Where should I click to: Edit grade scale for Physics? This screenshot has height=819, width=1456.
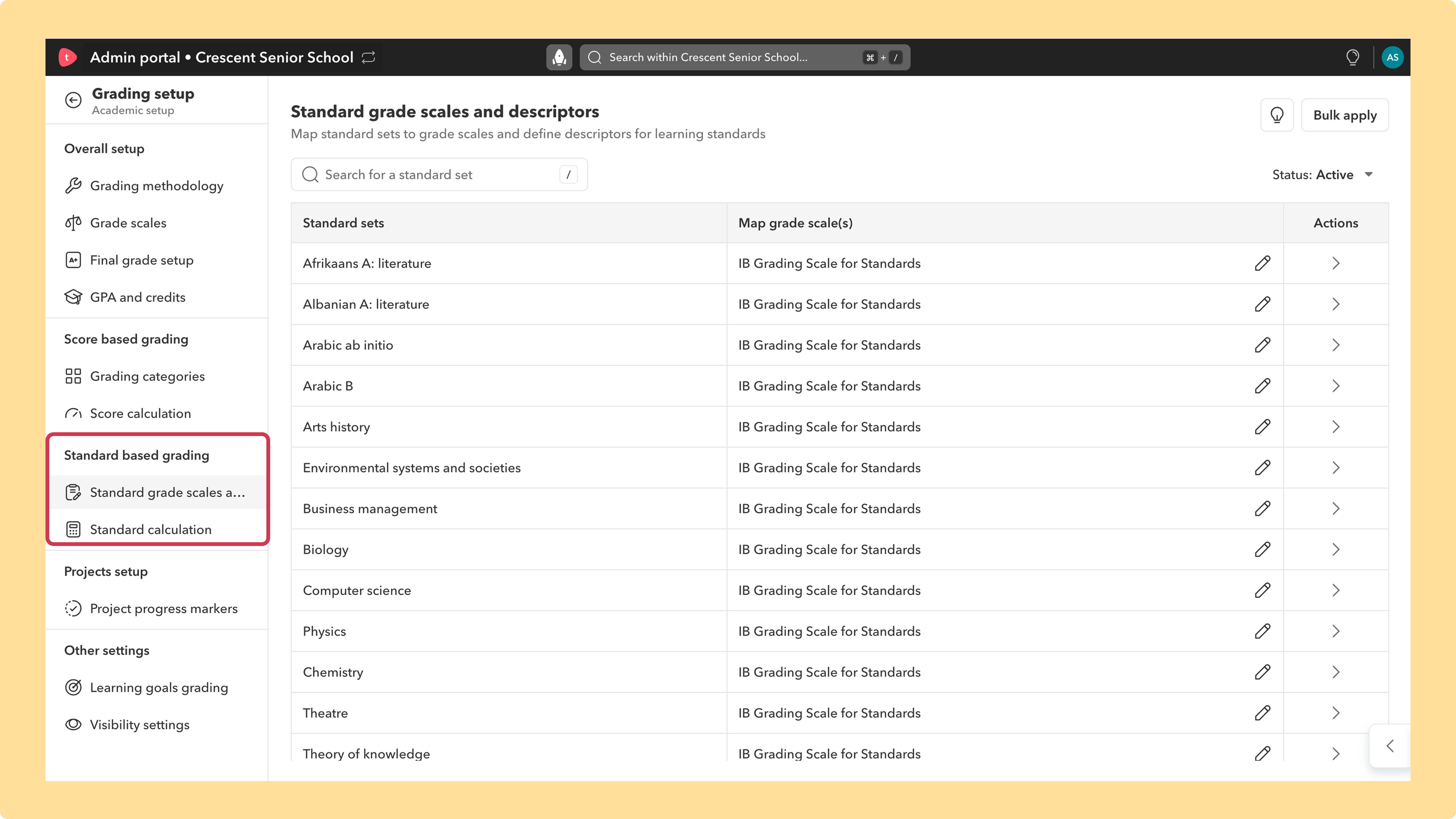click(x=1263, y=631)
